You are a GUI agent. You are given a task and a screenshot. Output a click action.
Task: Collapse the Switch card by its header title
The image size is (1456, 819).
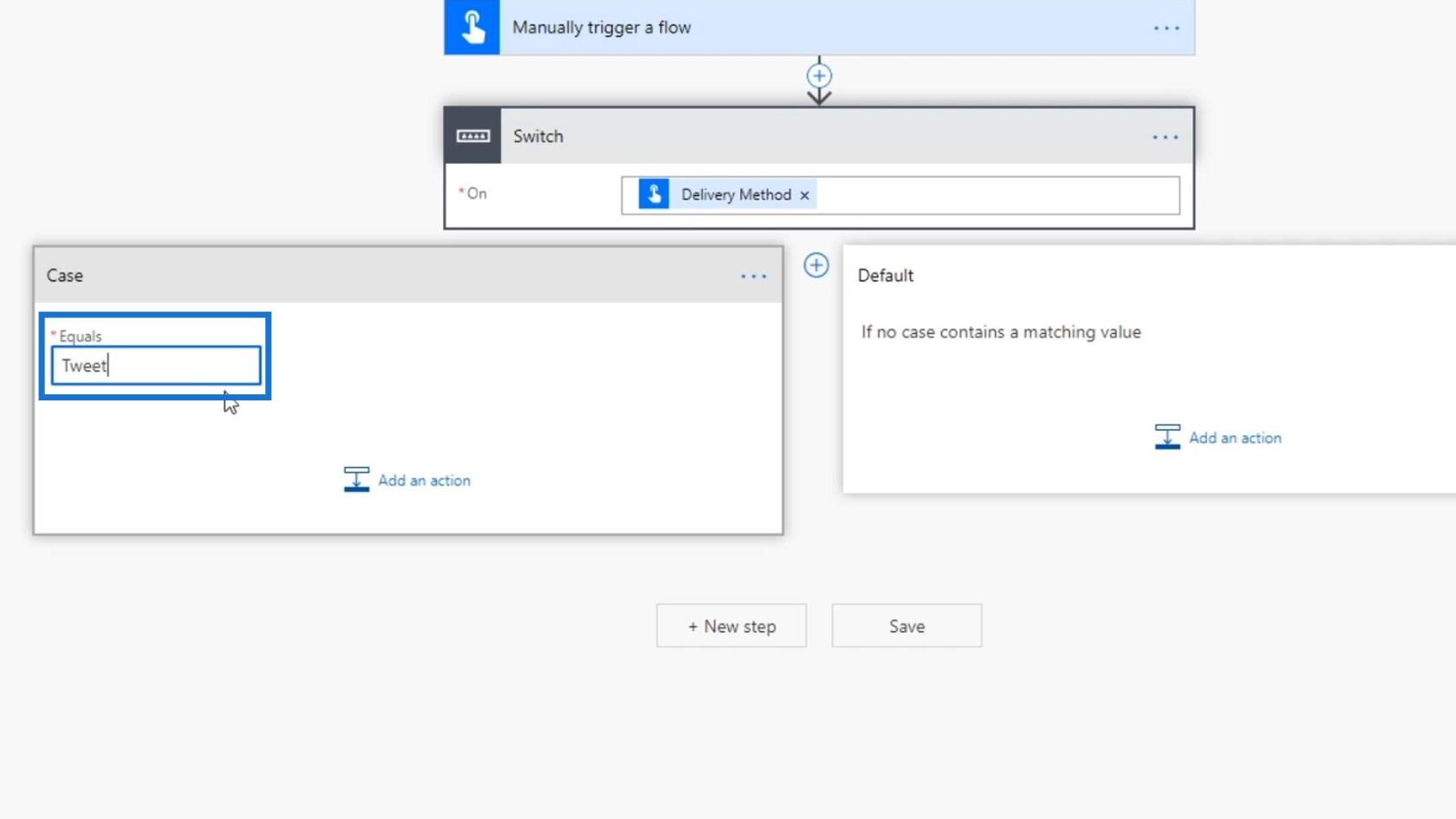pos(538,136)
